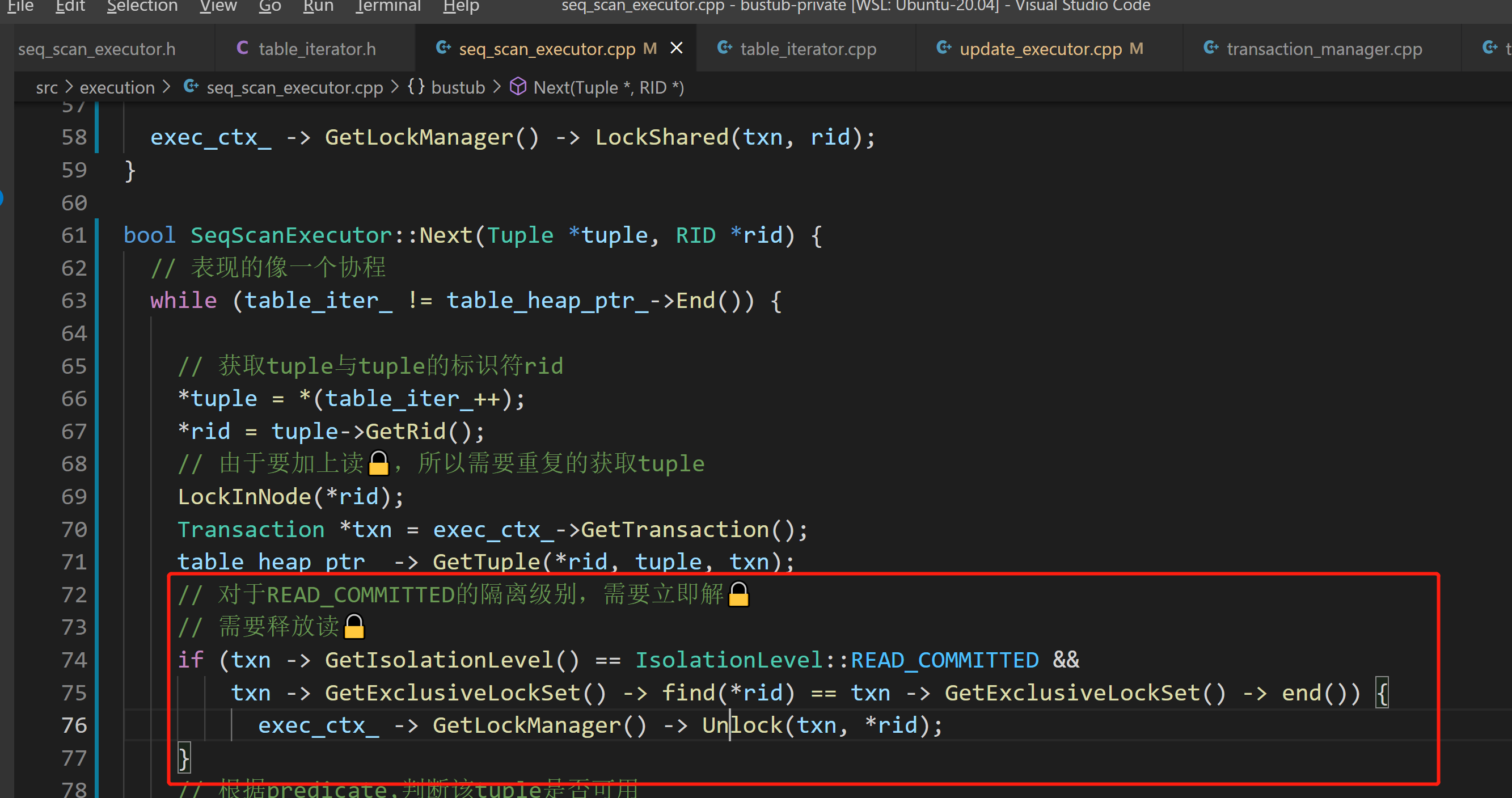Click on READ_COMMITTED enum in line 74
The width and height of the screenshot is (1512, 798).
(944, 660)
